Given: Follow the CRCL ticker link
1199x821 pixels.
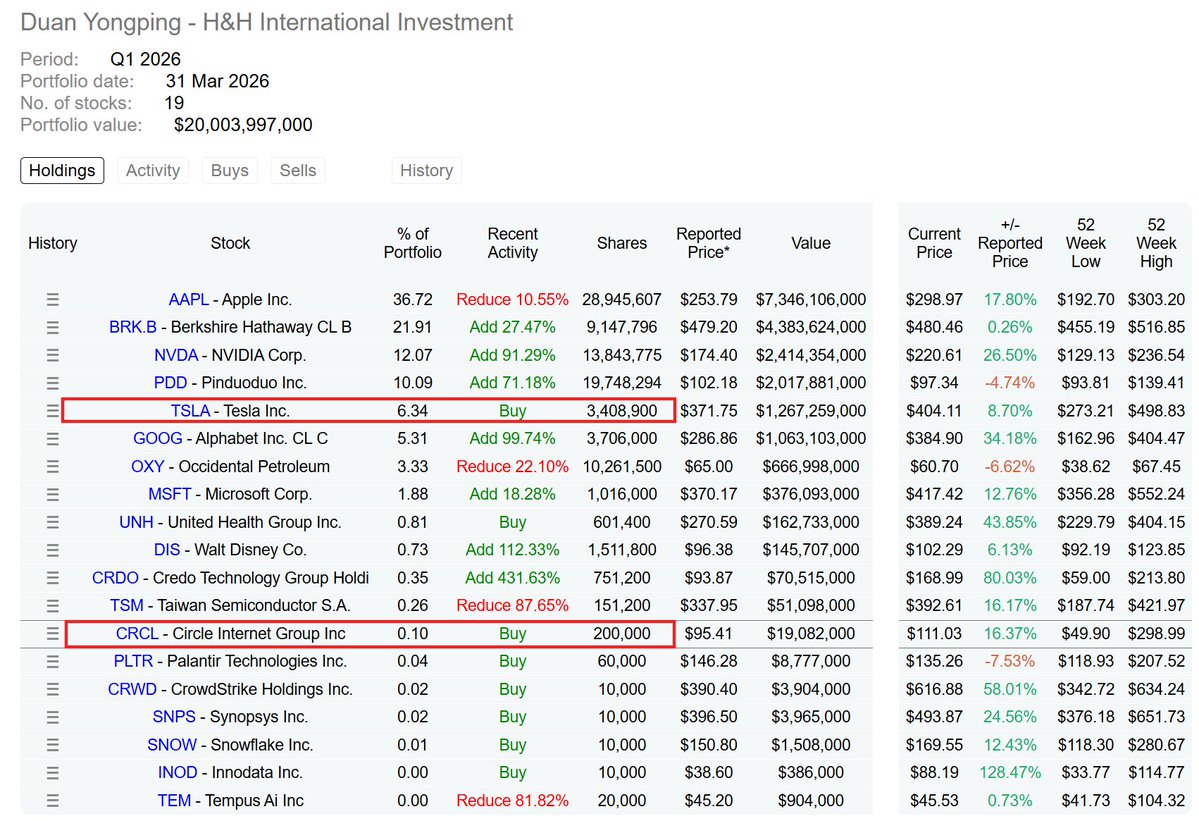Looking at the screenshot, I should click(137, 634).
